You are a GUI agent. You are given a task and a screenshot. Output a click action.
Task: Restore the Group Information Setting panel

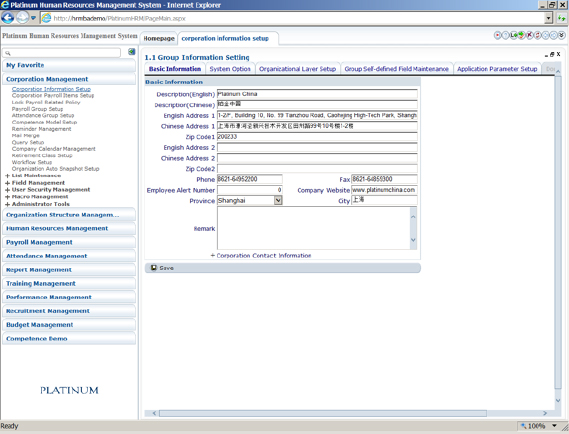[552, 54]
